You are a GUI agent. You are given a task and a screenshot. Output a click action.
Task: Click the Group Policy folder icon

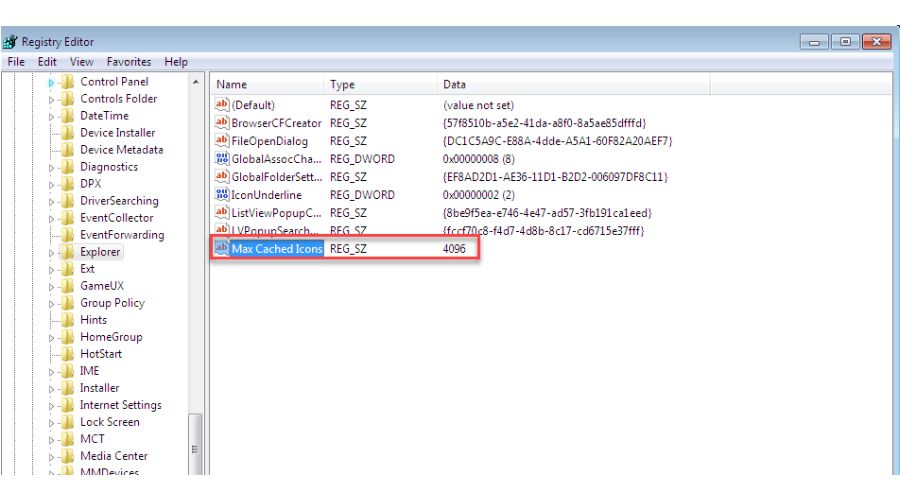[x=68, y=303]
